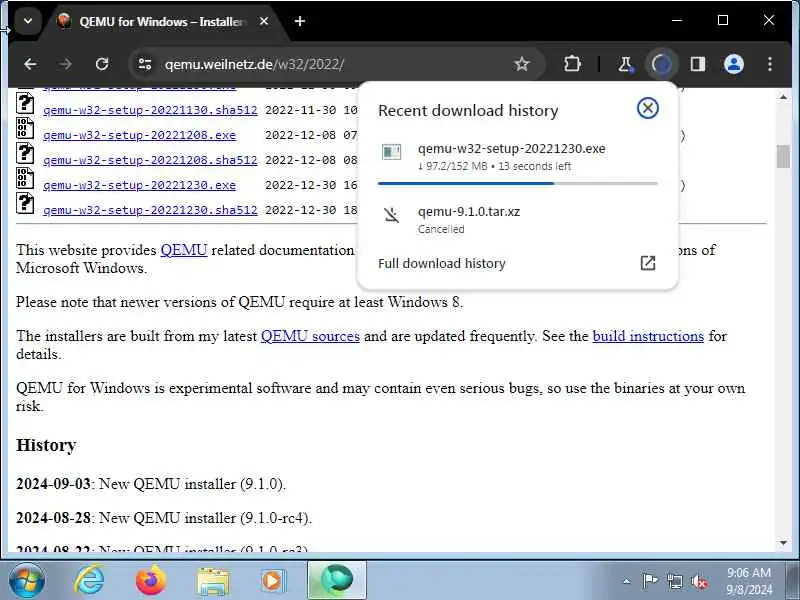Screen dimensions: 800x600
Task: Click the Action Center flag tray icon
Action: click(x=650, y=581)
